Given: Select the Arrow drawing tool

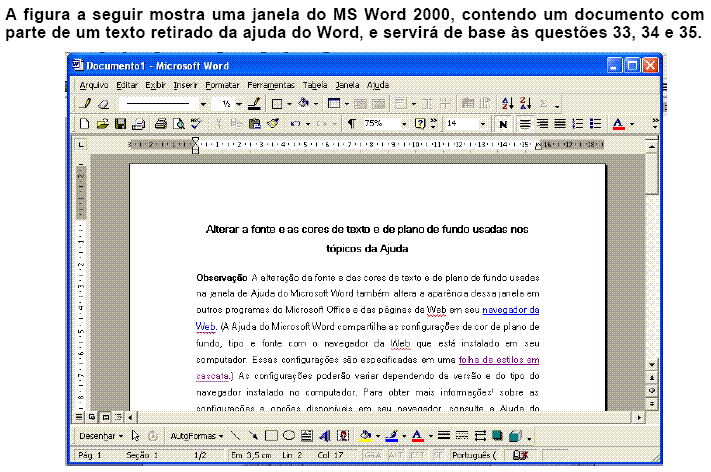Looking at the screenshot, I should point(253,436).
